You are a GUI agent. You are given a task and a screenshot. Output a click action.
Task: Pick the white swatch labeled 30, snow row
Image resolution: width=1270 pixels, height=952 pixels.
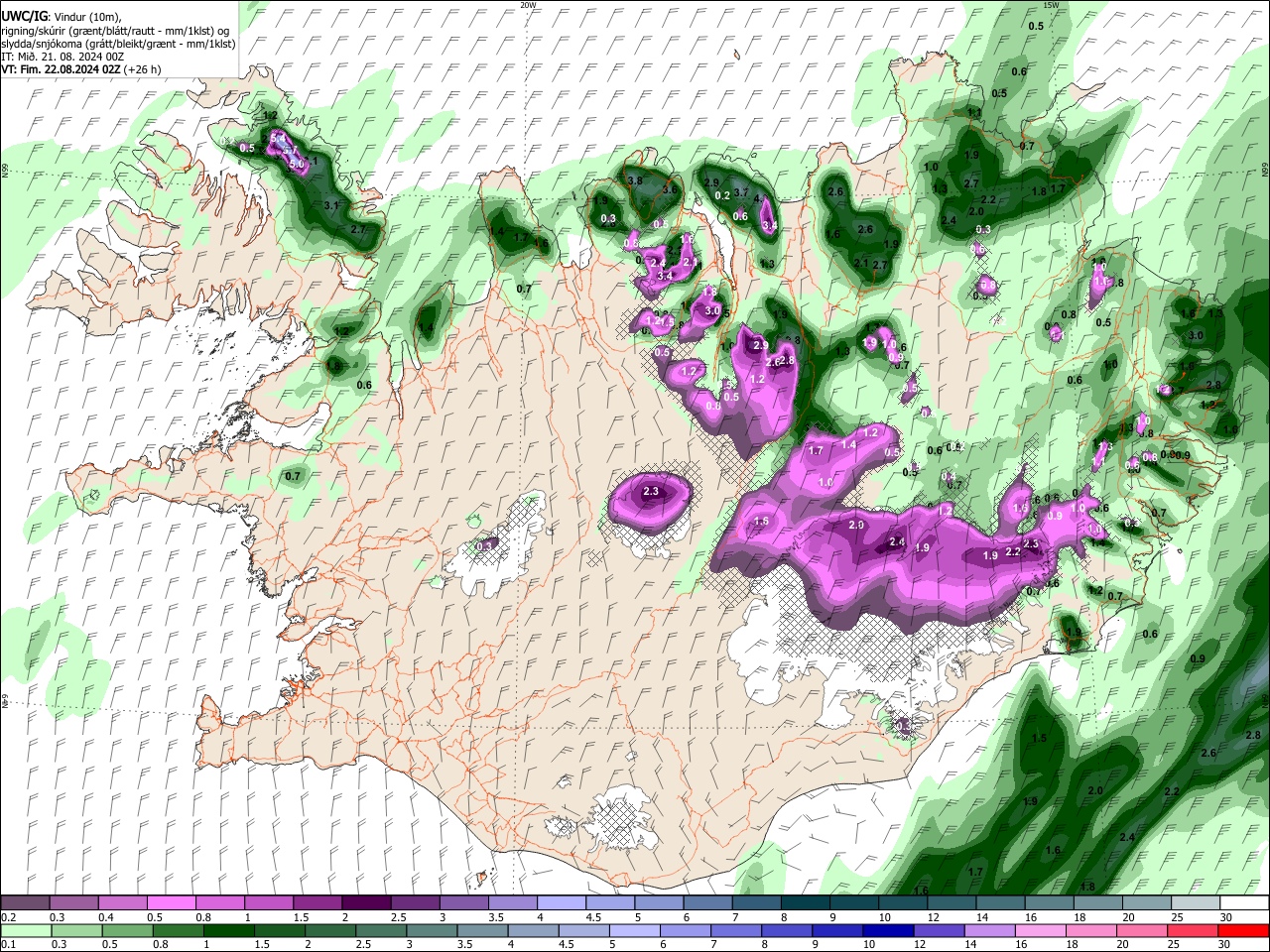click(1243, 902)
